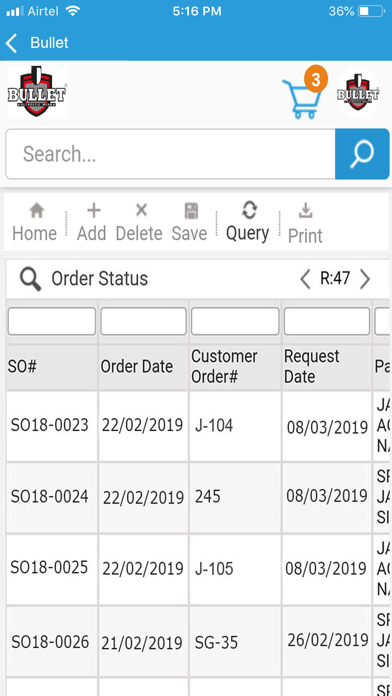
Task: Click customer order 245 cell
Action: point(208,496)
